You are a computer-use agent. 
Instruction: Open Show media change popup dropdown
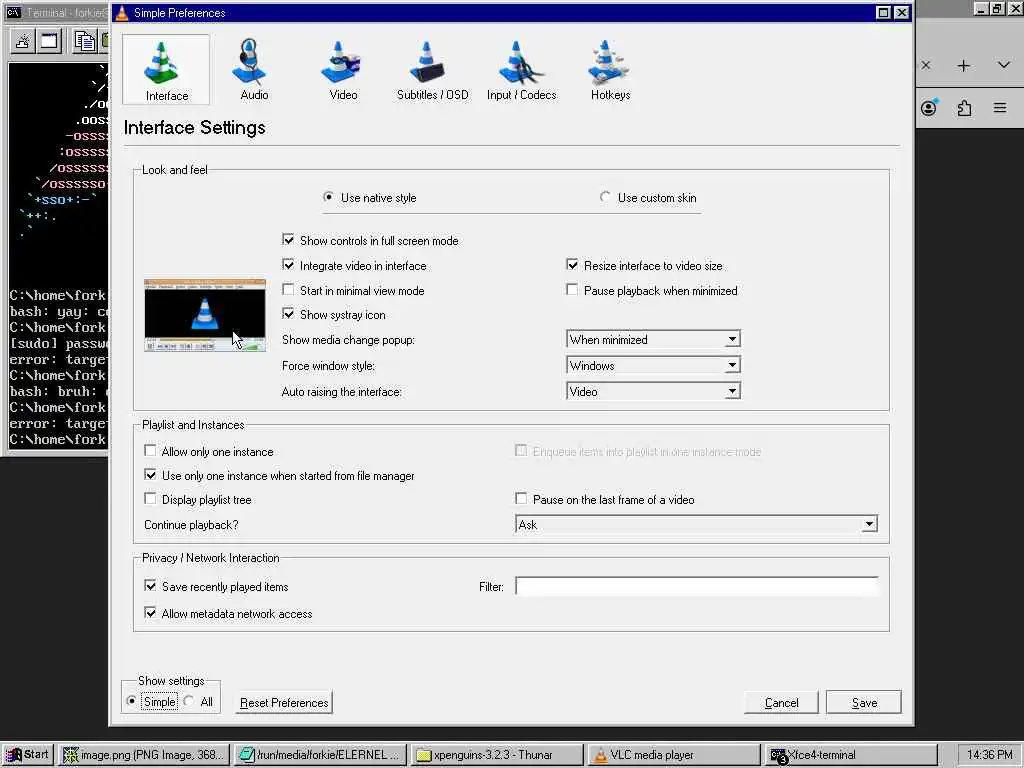[x=653, y=340]
